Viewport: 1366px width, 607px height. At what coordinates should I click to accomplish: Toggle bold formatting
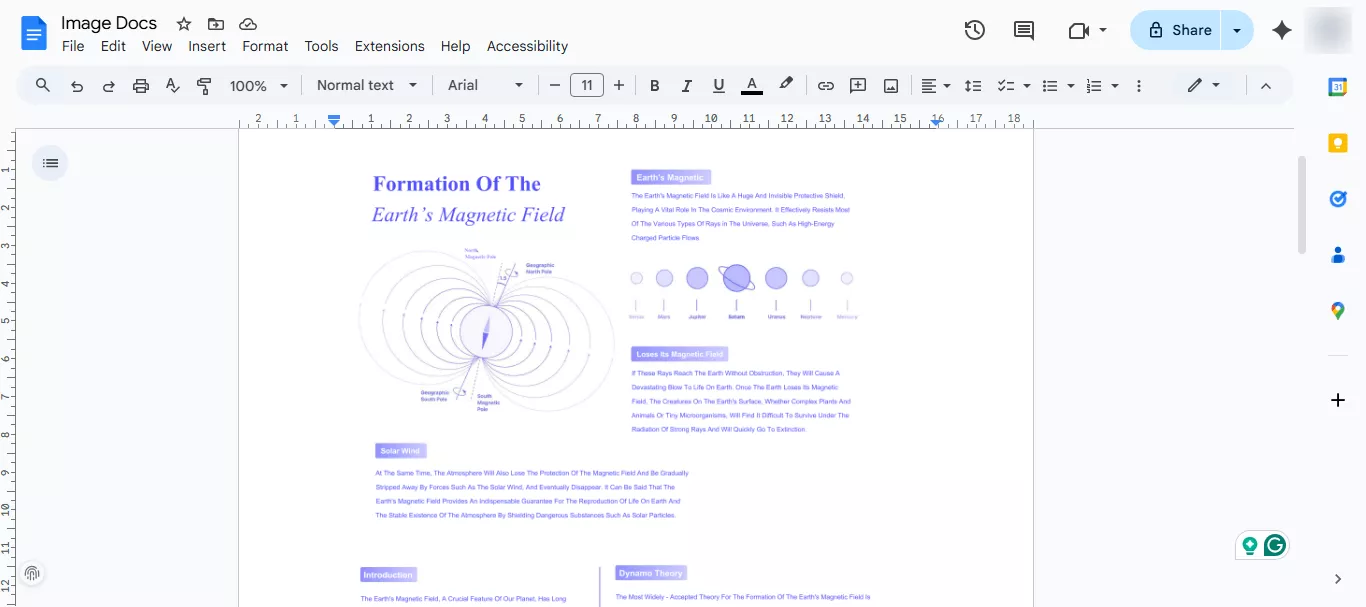coord(654,86)
